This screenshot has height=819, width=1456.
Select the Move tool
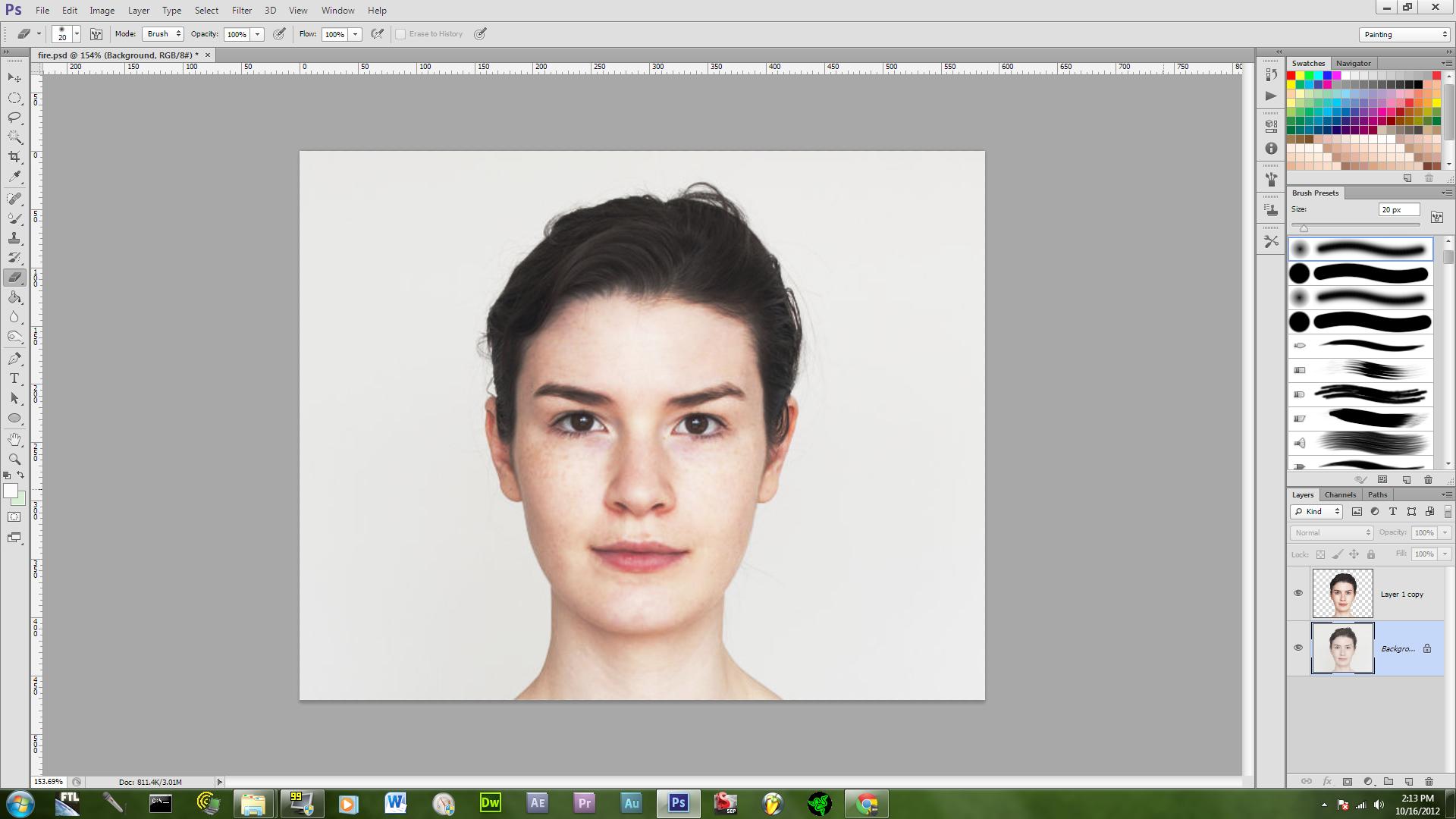(14, 78)
